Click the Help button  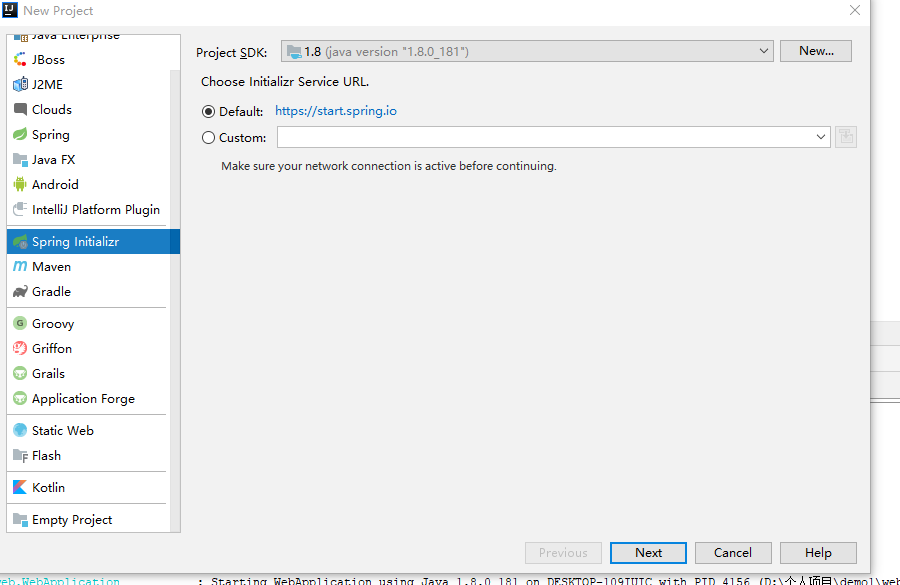818,553
